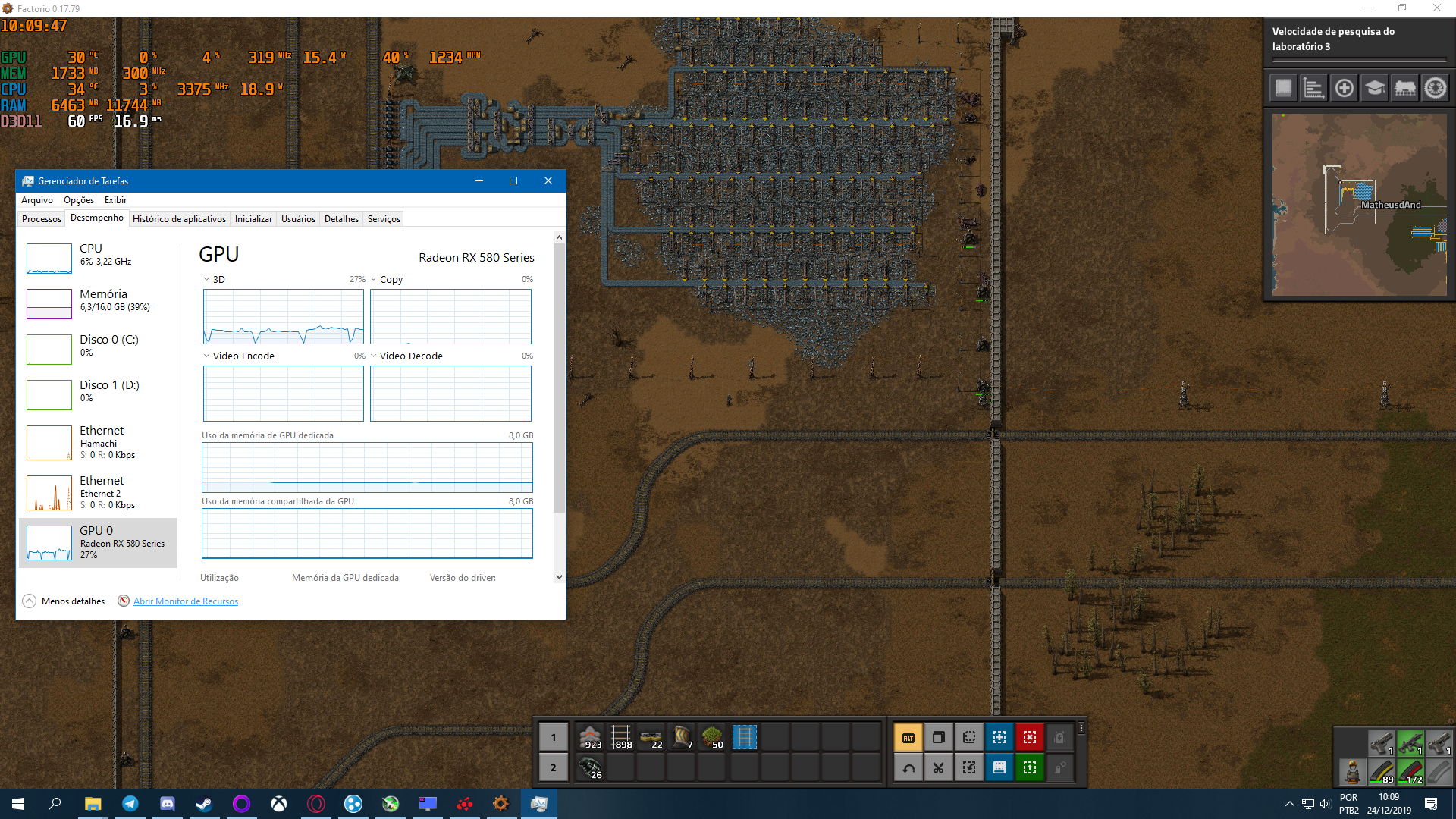Click the blue blueprint book shortcut
Screen dimensions: 1456x819
pos(999,767)
